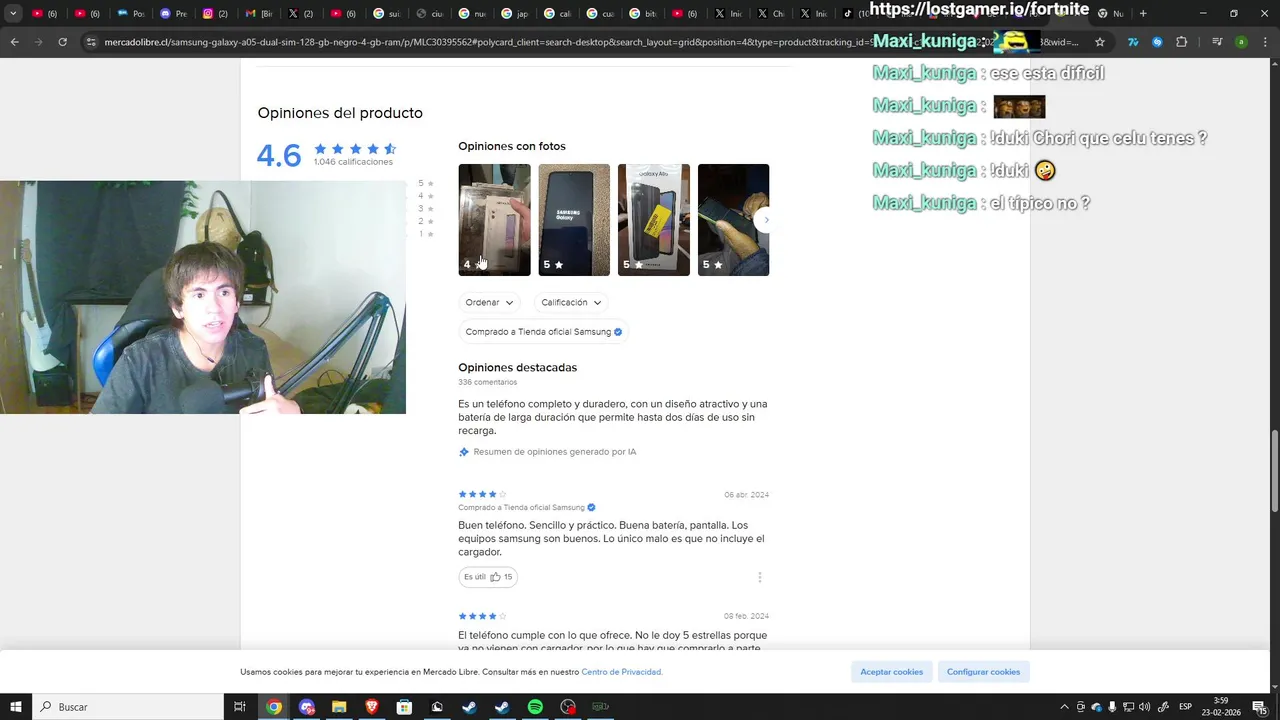1280x720 pixels.
Task: Click the tray microphone icon
Action: (1112, 707)
